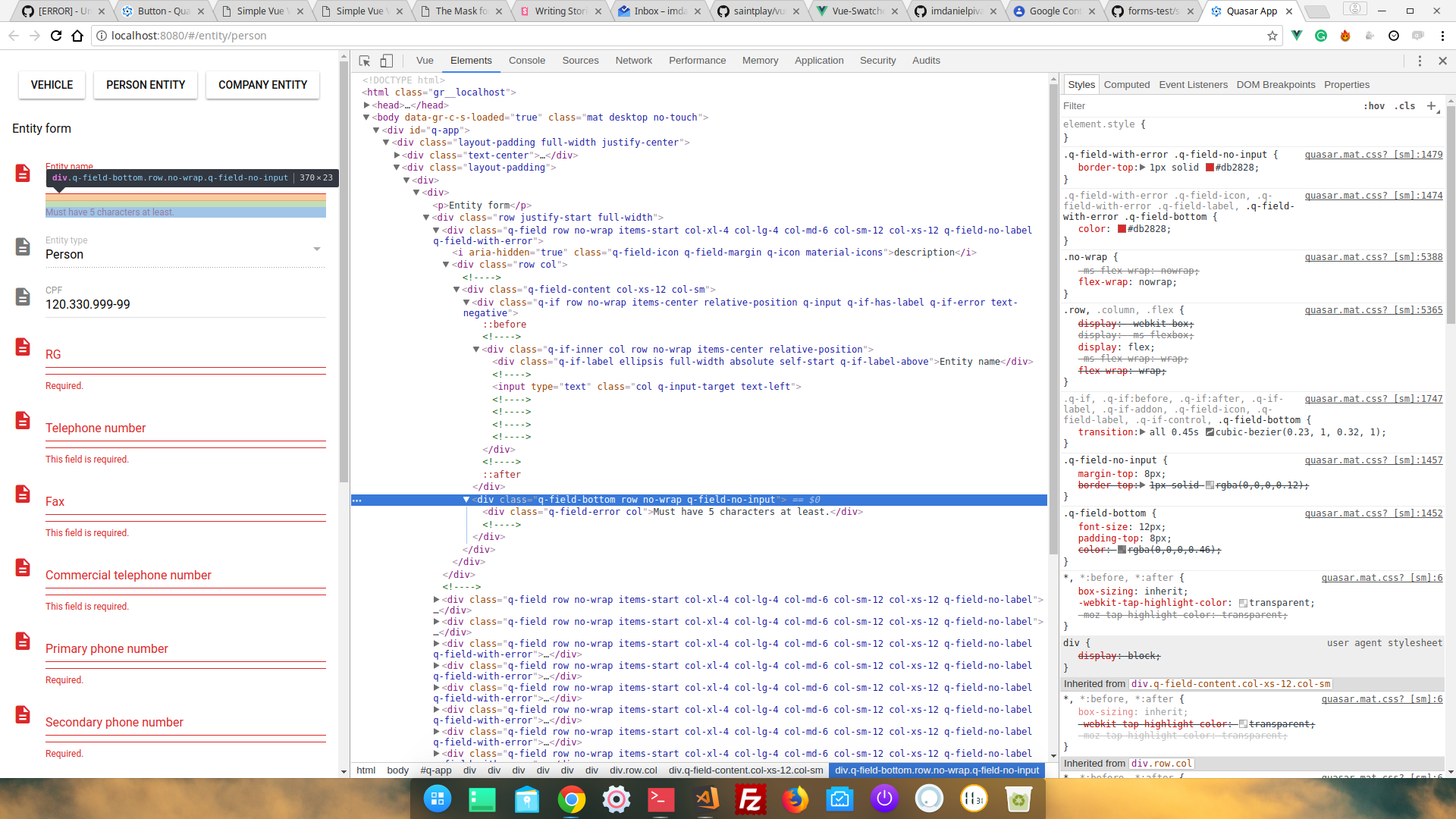Open the quasar.mat.css [sm]:5388 stylesheet link
This screenshot has height=819, width=1456.
1373,256
